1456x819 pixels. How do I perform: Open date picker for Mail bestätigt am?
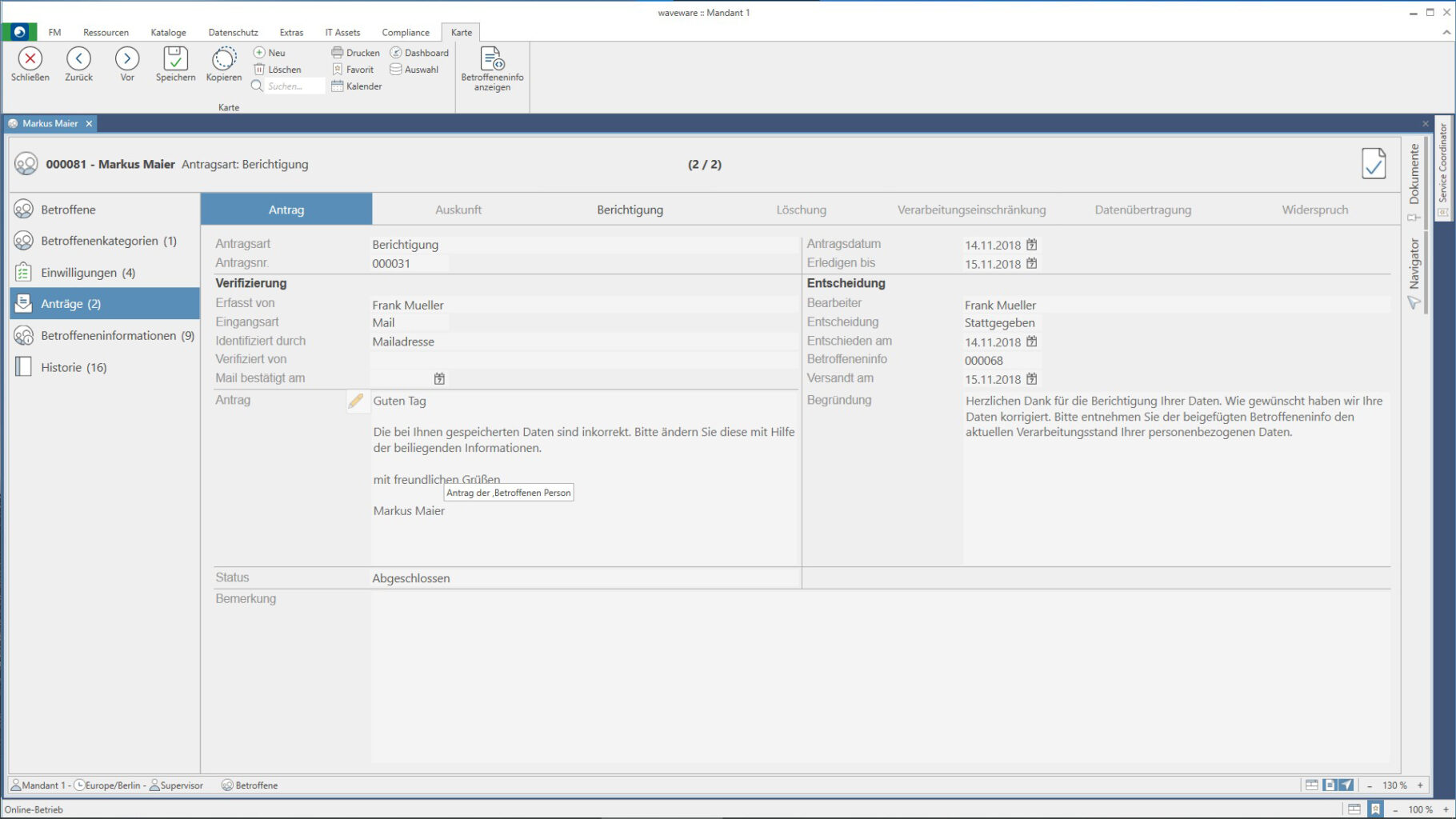pos(439,379)
